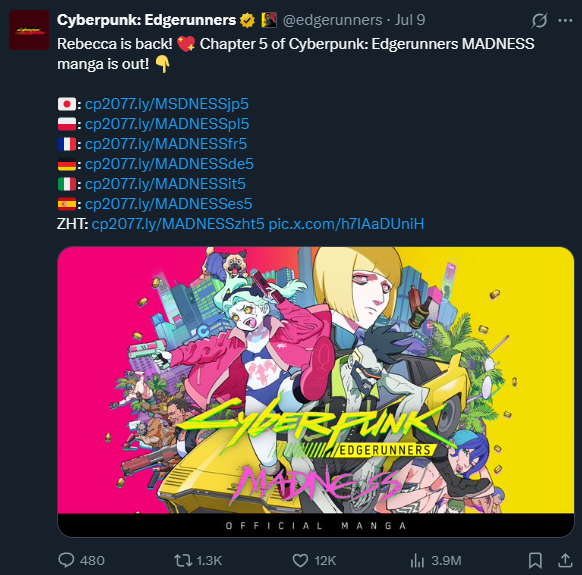Viewport: 582px width, 575px height.
Task: Open the ZHT MADNESSzht5 link
Action: tap(178, 224)
